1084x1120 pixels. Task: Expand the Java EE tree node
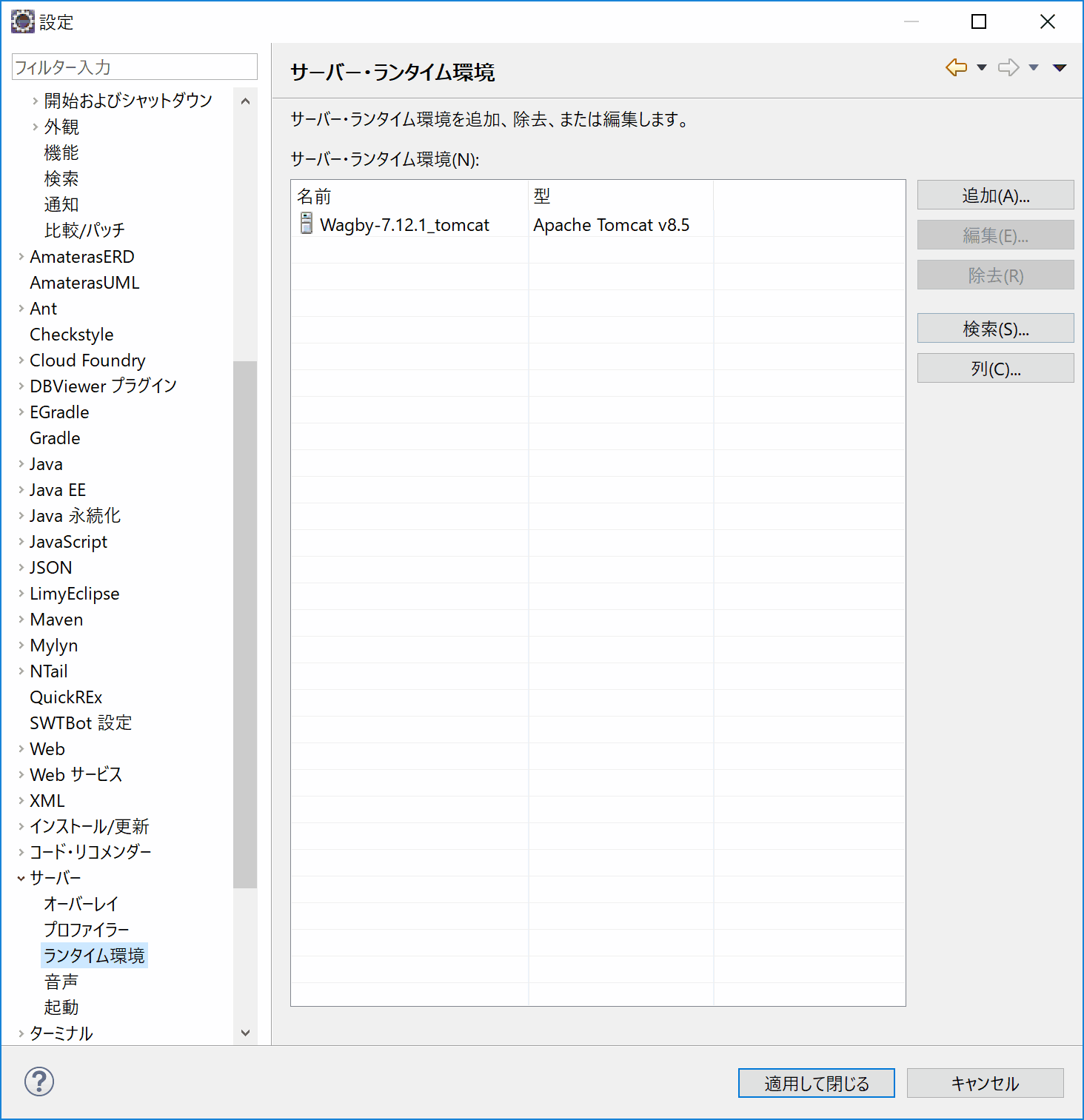click(x=21, y=490)
